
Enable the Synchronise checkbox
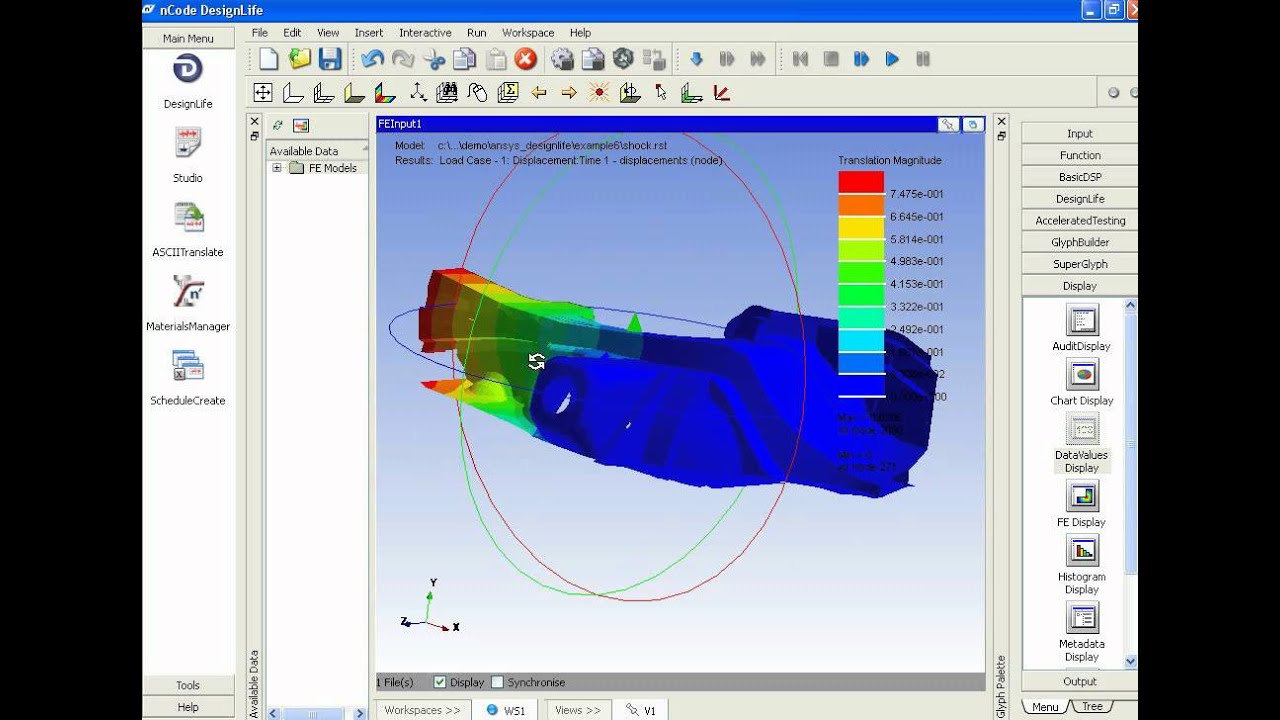click(497, 682)
